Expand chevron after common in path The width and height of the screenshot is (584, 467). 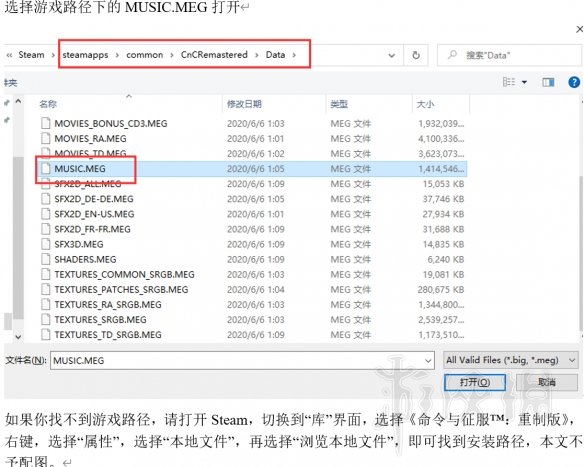click(172, 55)
